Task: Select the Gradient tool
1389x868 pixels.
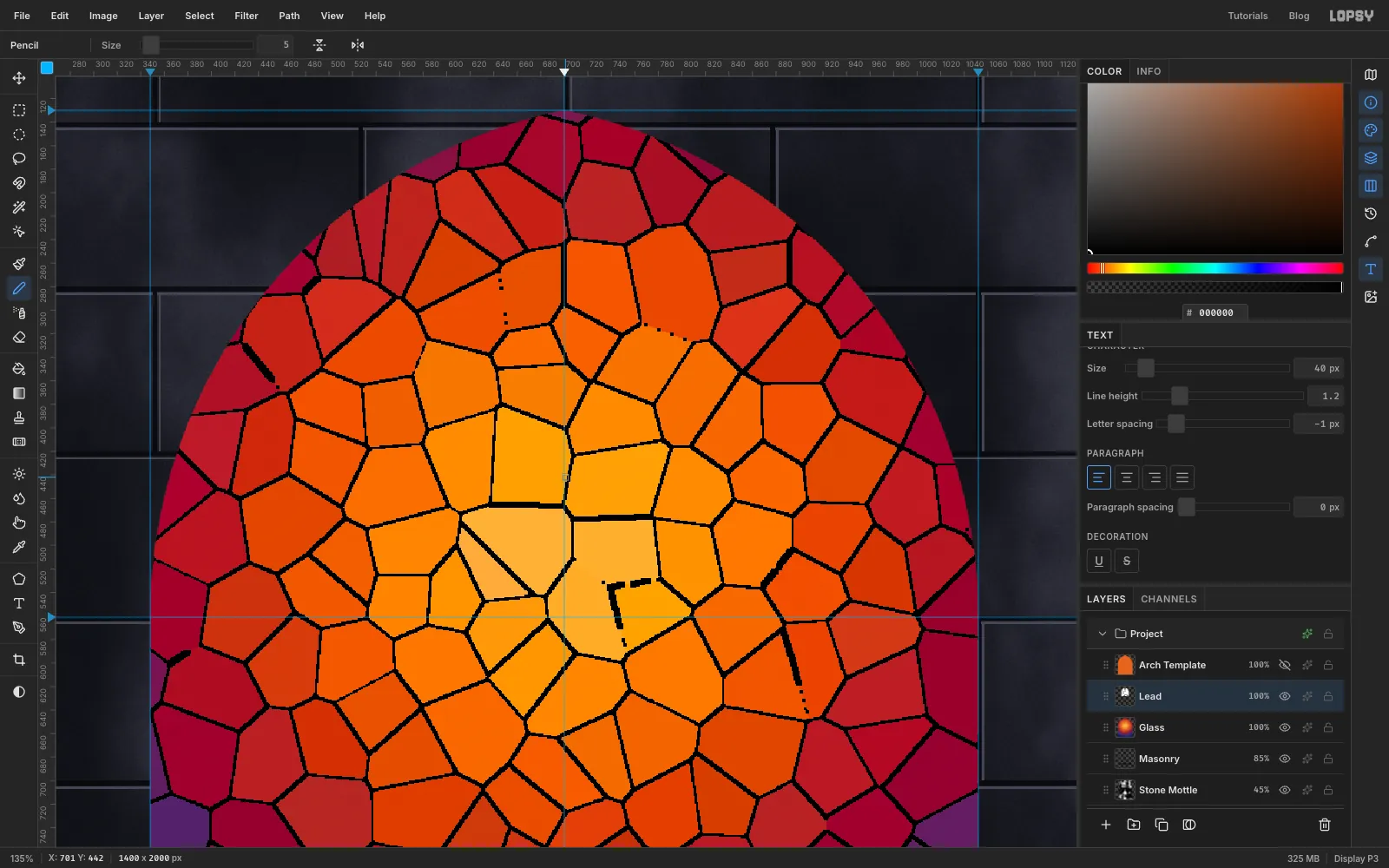Action: [19, 393]
